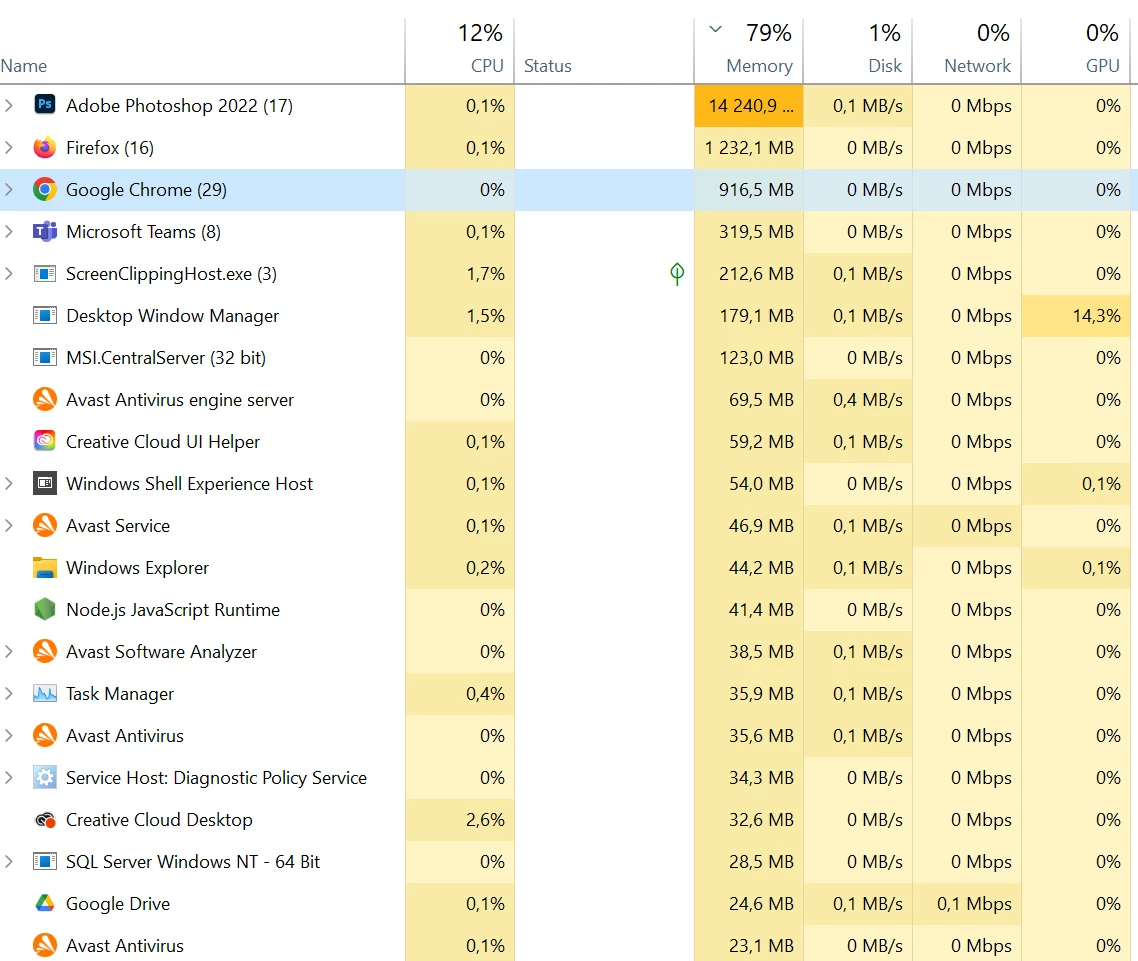Click Windows Shell Experience Host's 0,1% GPU value
Image resolution: width=1138 pixels, height=961 pixels.
pyautogui.click(x=1076, y=483)
